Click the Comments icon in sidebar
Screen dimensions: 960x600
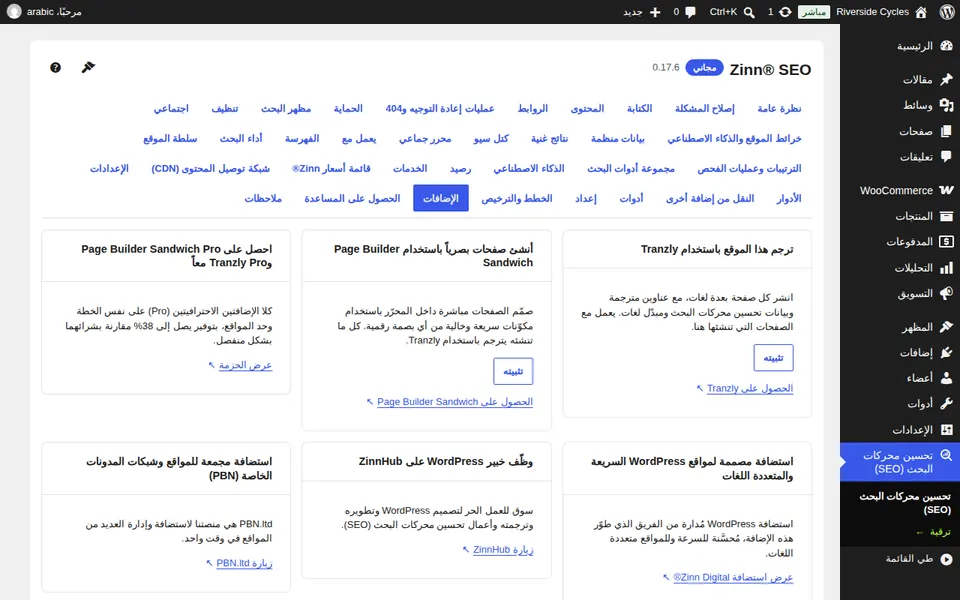(947, 157)
